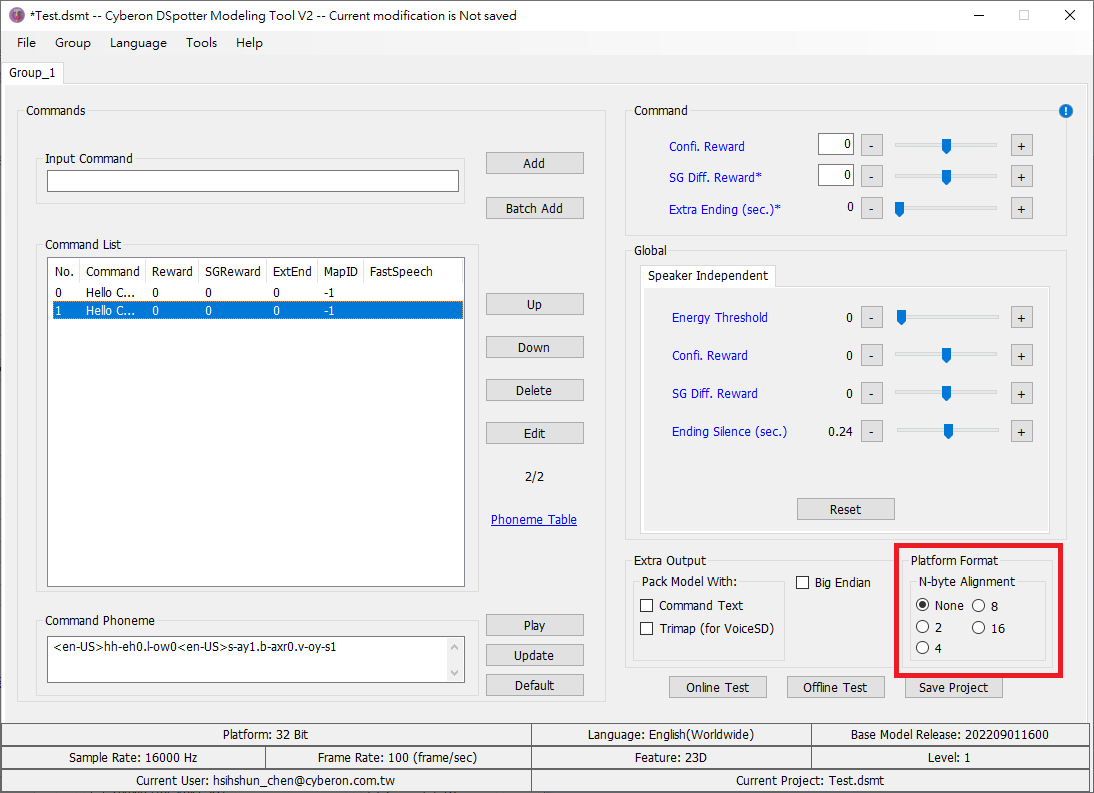The image size is (1094, 793).
Task: Decrease Global SG Diff. Reward with minus button
Action: [871, 394]
